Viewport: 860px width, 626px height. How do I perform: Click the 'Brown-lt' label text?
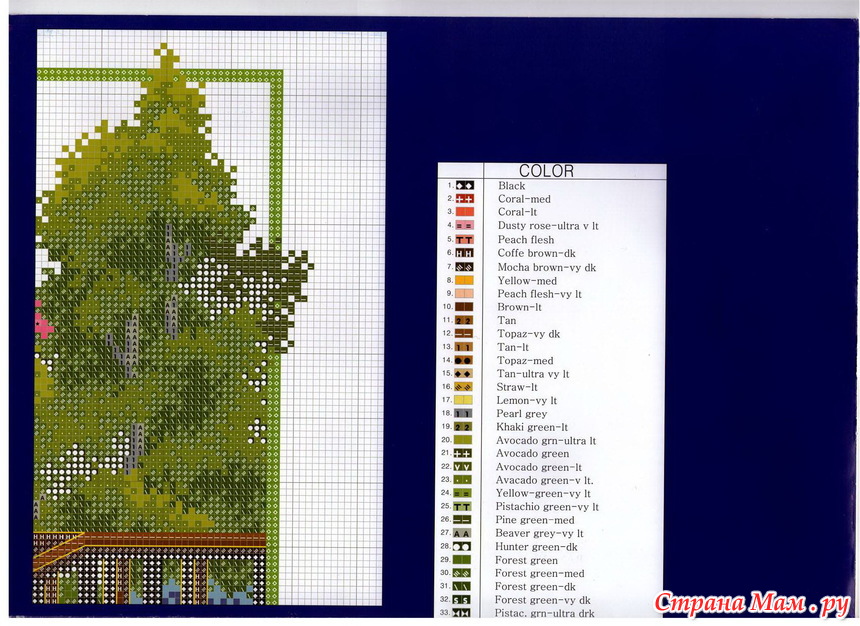click(x=519, y=307)
